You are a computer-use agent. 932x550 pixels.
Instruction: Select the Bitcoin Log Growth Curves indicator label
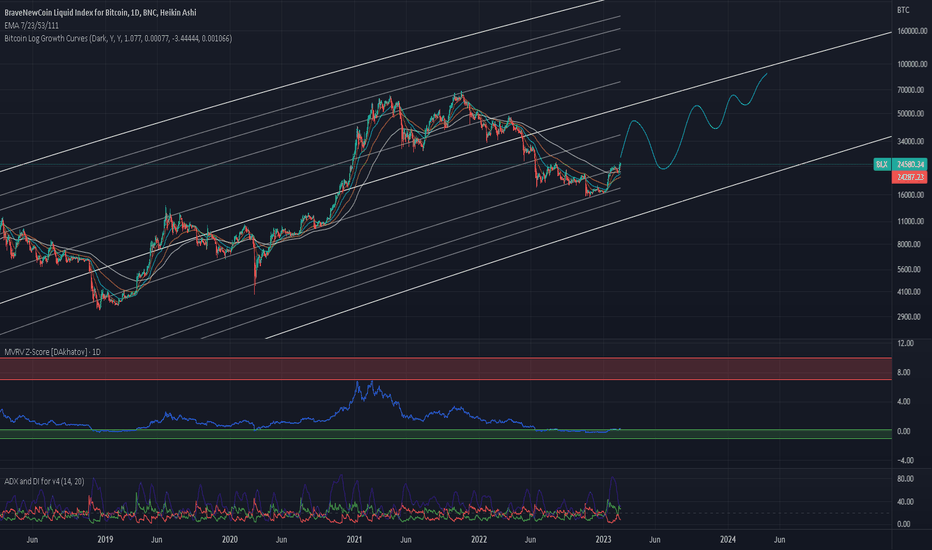click(118, 39)
